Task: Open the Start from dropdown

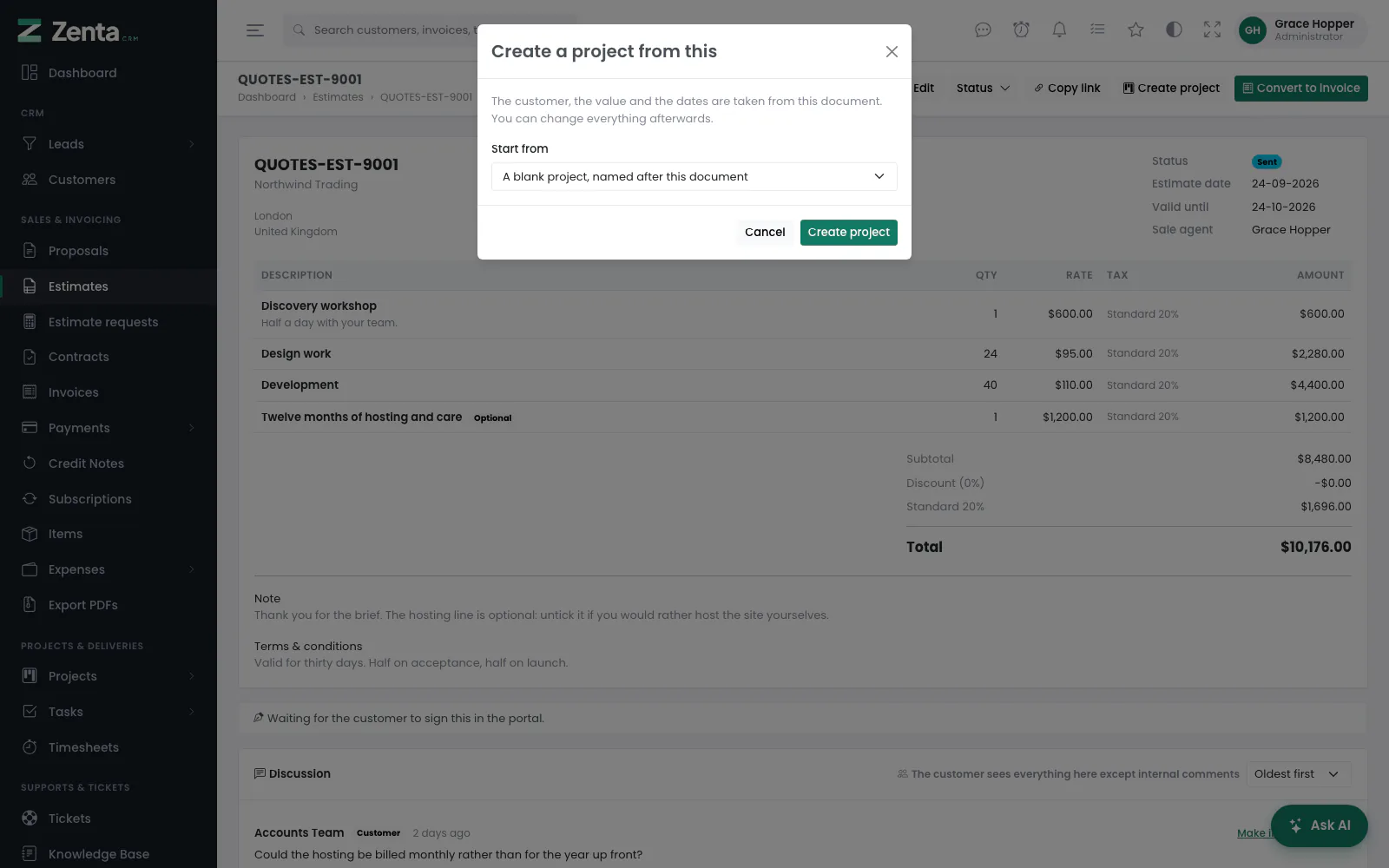Action: 694,176
